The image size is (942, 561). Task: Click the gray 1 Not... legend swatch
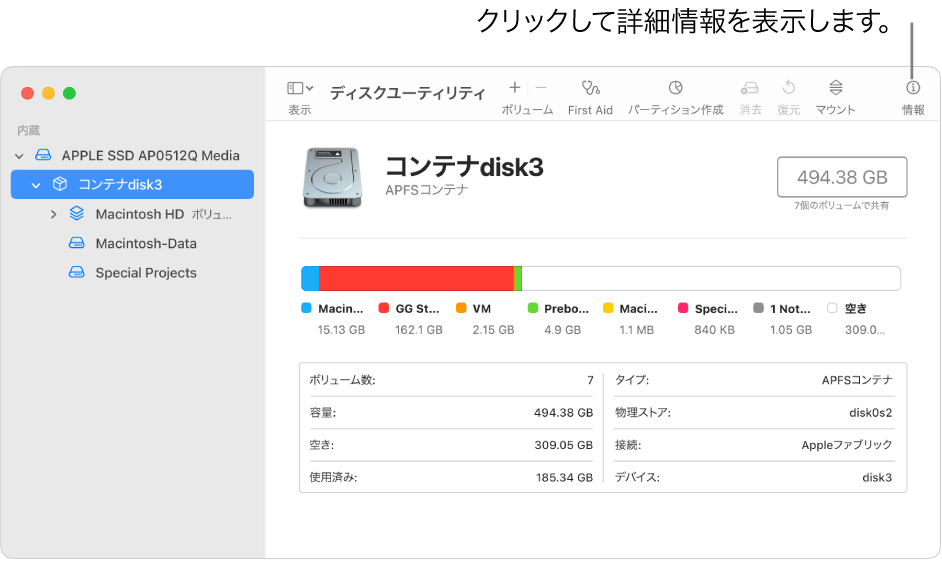[x=758, y=308]
